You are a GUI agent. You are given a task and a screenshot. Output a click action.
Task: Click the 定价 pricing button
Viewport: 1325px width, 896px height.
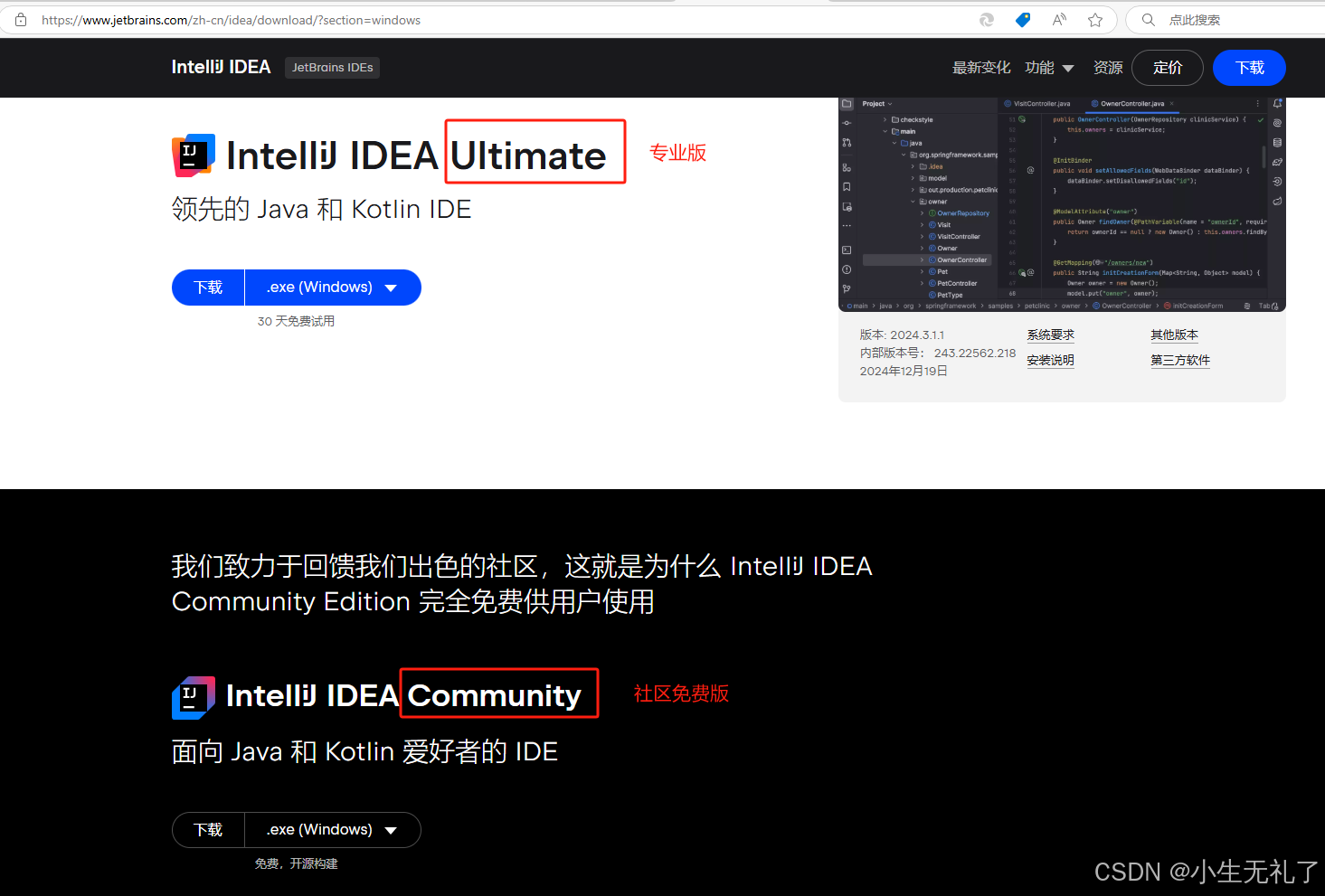(x=1168, y=68)
